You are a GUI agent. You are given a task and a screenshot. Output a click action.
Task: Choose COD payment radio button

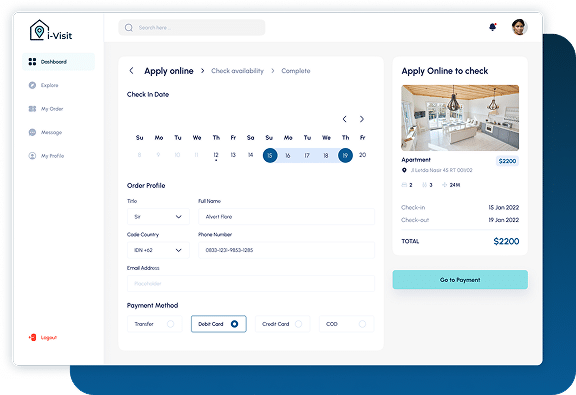[x=362, y=324]
